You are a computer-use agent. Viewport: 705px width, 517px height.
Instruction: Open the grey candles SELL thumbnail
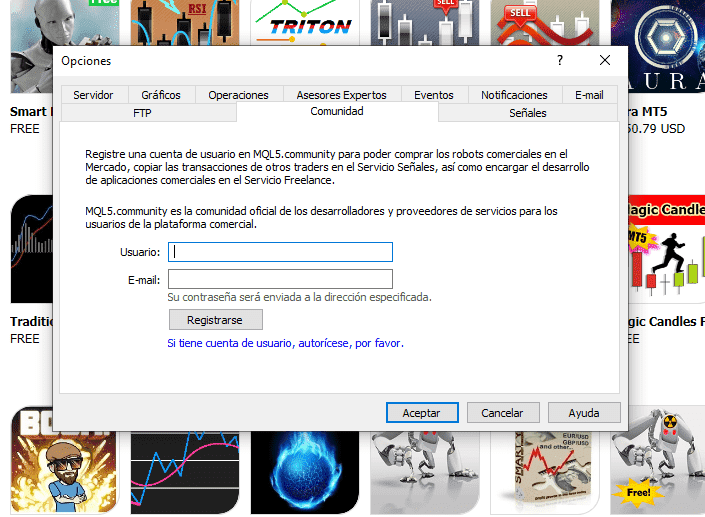pyautogui.click(x=425, y=22)
